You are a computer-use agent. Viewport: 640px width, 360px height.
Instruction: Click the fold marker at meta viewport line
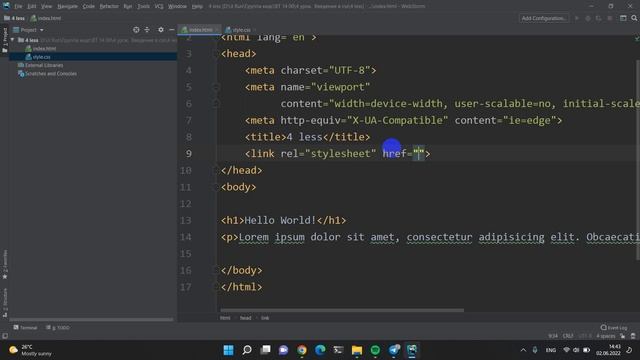pos(216,87)
